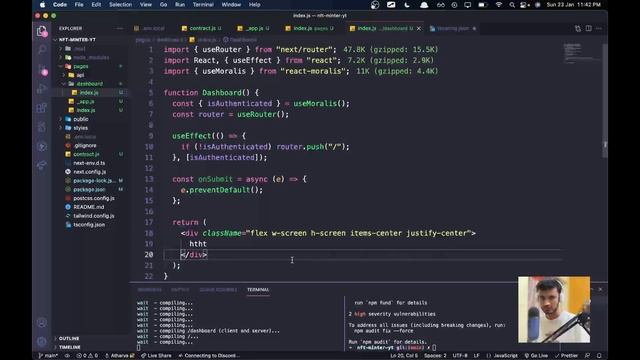Open the Help menu
Screen dimensions: 640x360
255,5
